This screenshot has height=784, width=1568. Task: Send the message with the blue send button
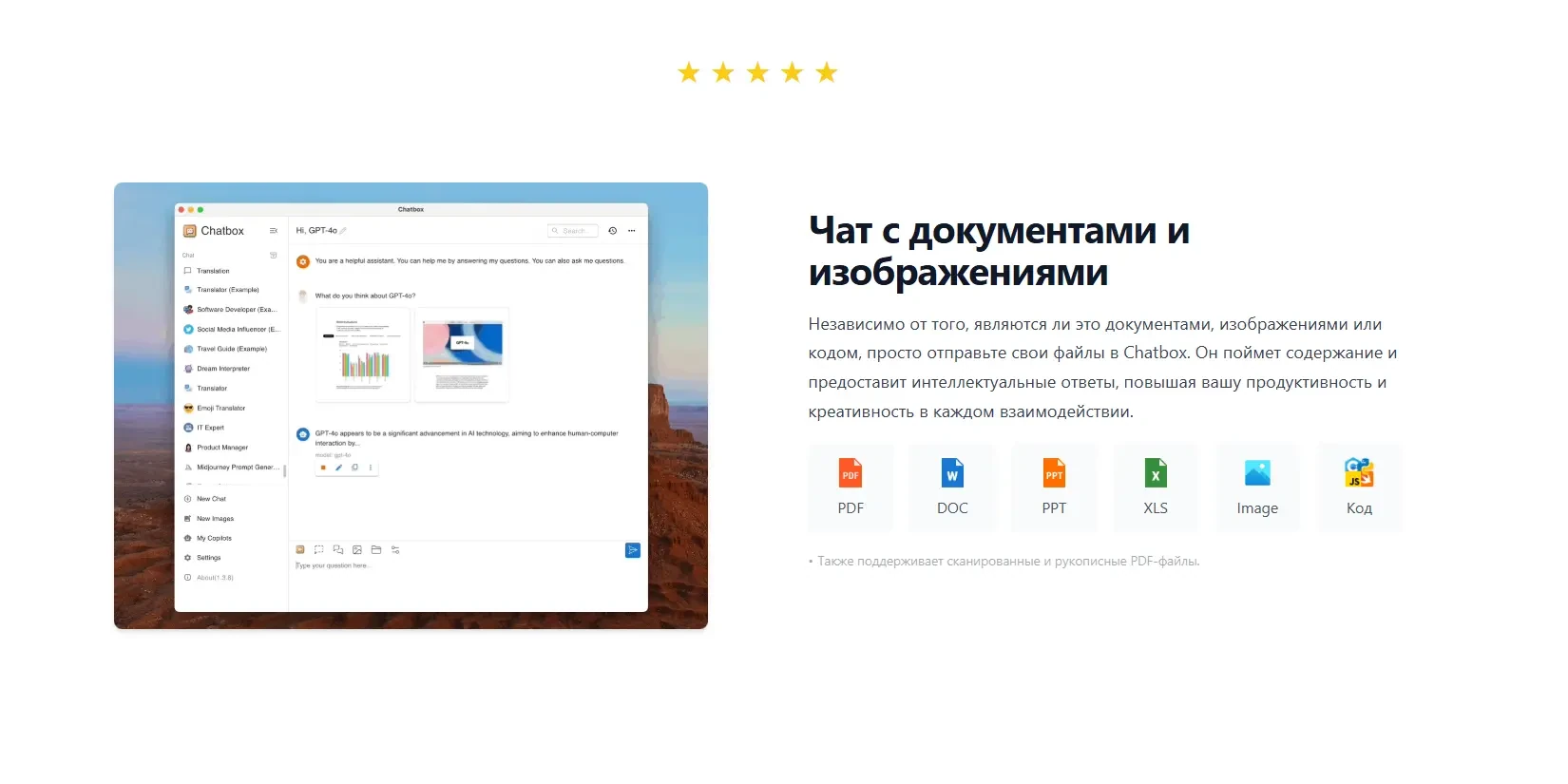[x=633, y=550]
